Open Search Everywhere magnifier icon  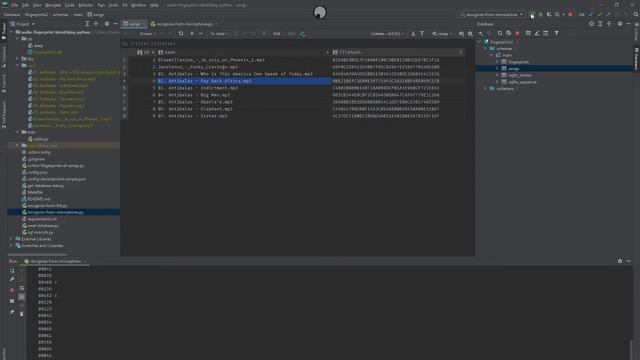[636, 14]
